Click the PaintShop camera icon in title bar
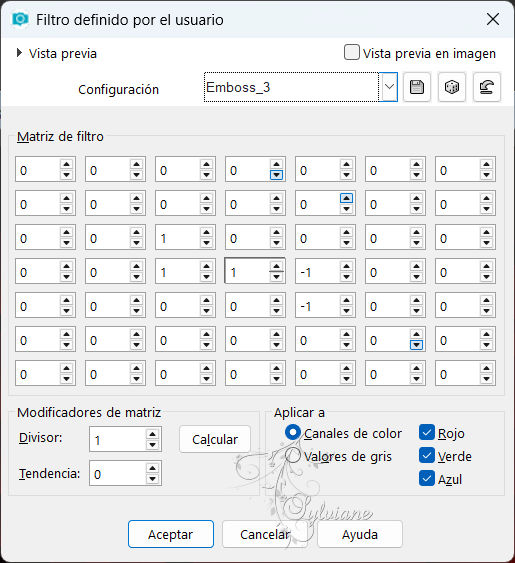The width and height of the screenshot is (515, 563). pos(20,19)
